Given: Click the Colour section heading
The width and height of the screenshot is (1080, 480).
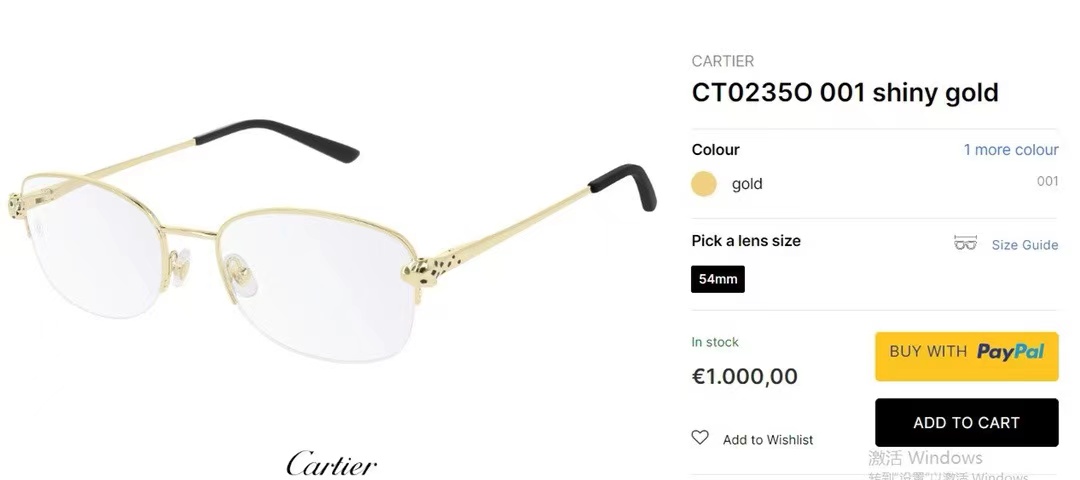Looking at the screenshot, I should (716, 149).
